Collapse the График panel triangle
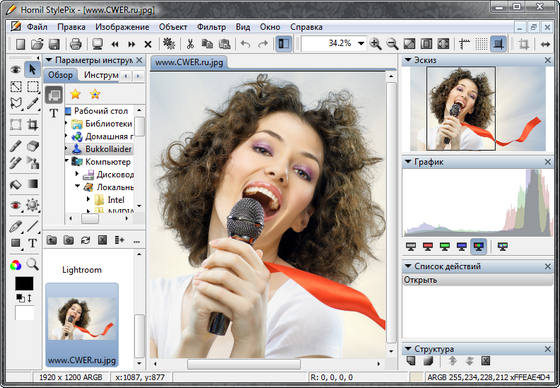The image size is (560, 388). click(x=408, y=162)
